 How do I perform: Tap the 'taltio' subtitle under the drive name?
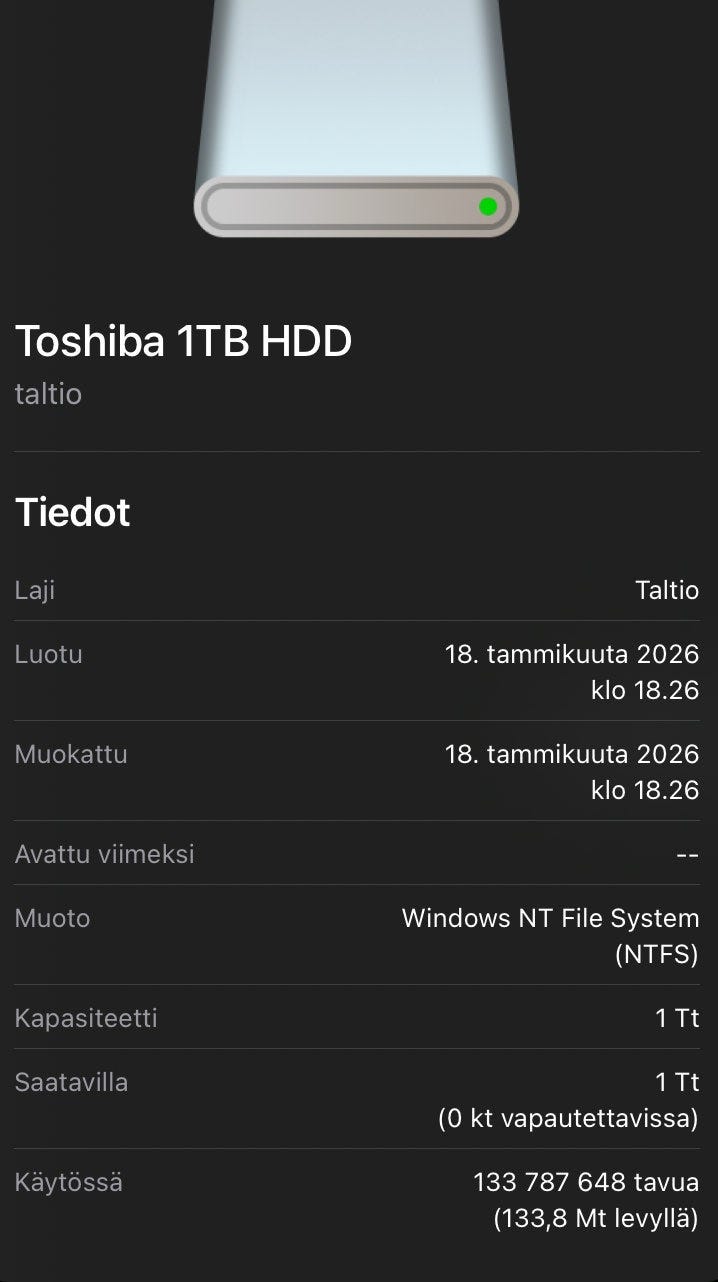[x=48, y=394]
